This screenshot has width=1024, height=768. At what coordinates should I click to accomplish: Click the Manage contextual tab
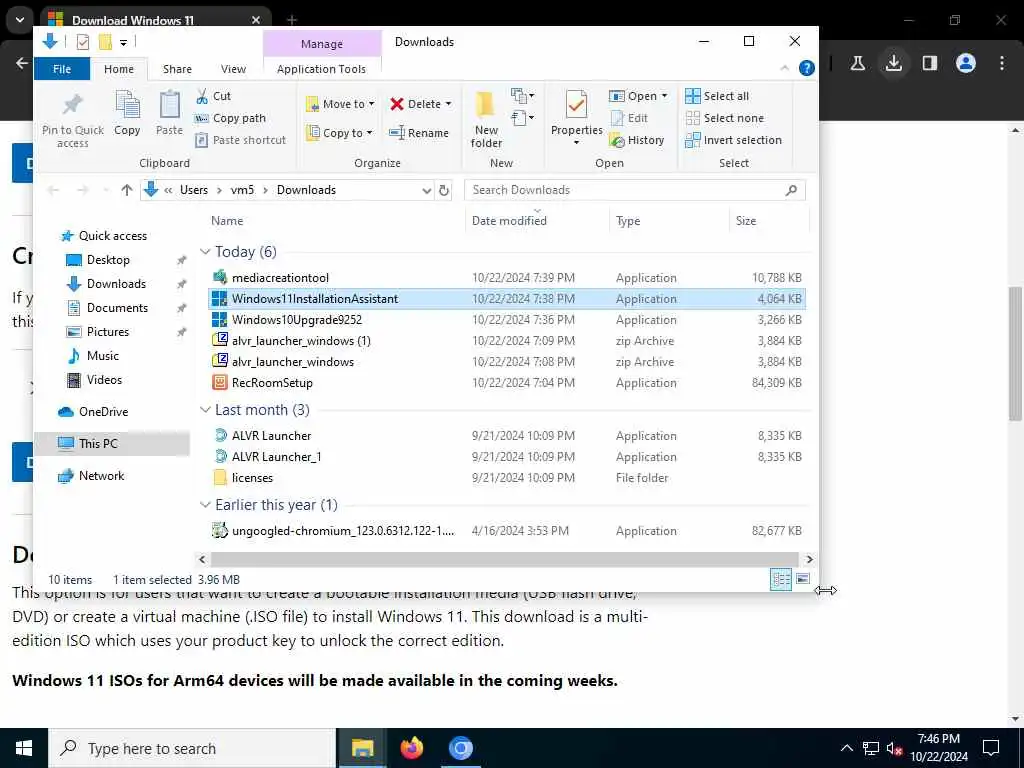pos(322,44)
